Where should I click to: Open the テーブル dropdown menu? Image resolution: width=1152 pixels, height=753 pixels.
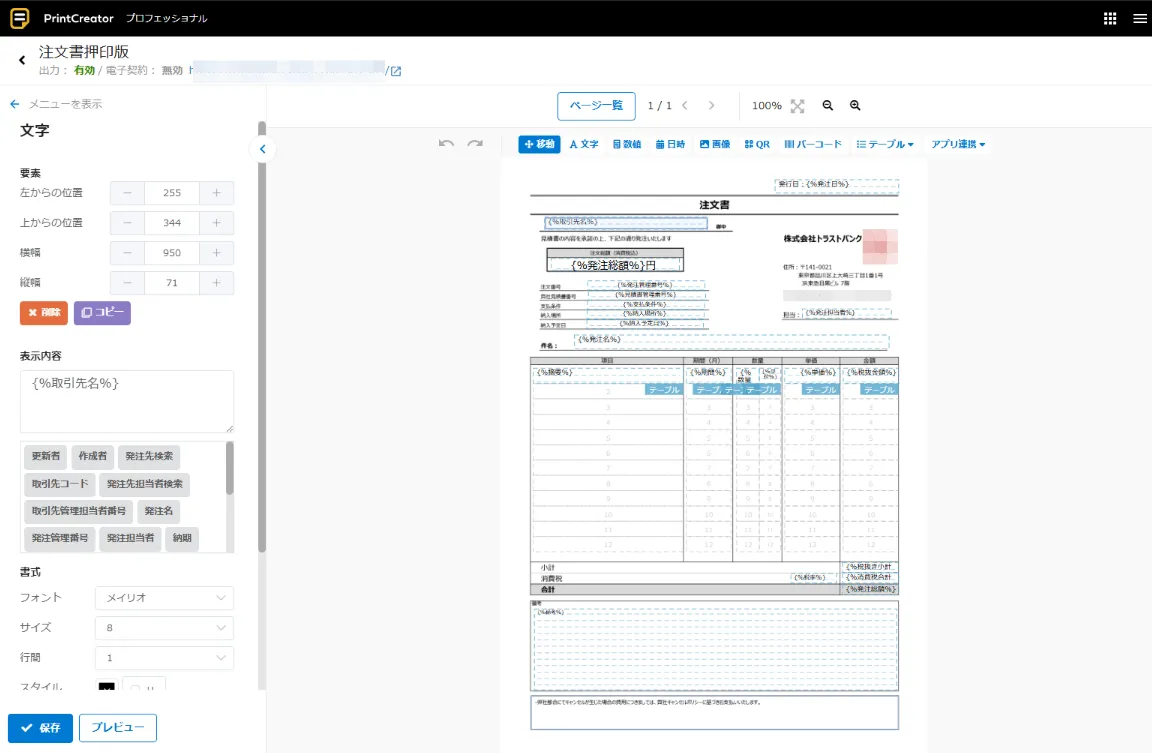tap(885, 144)
